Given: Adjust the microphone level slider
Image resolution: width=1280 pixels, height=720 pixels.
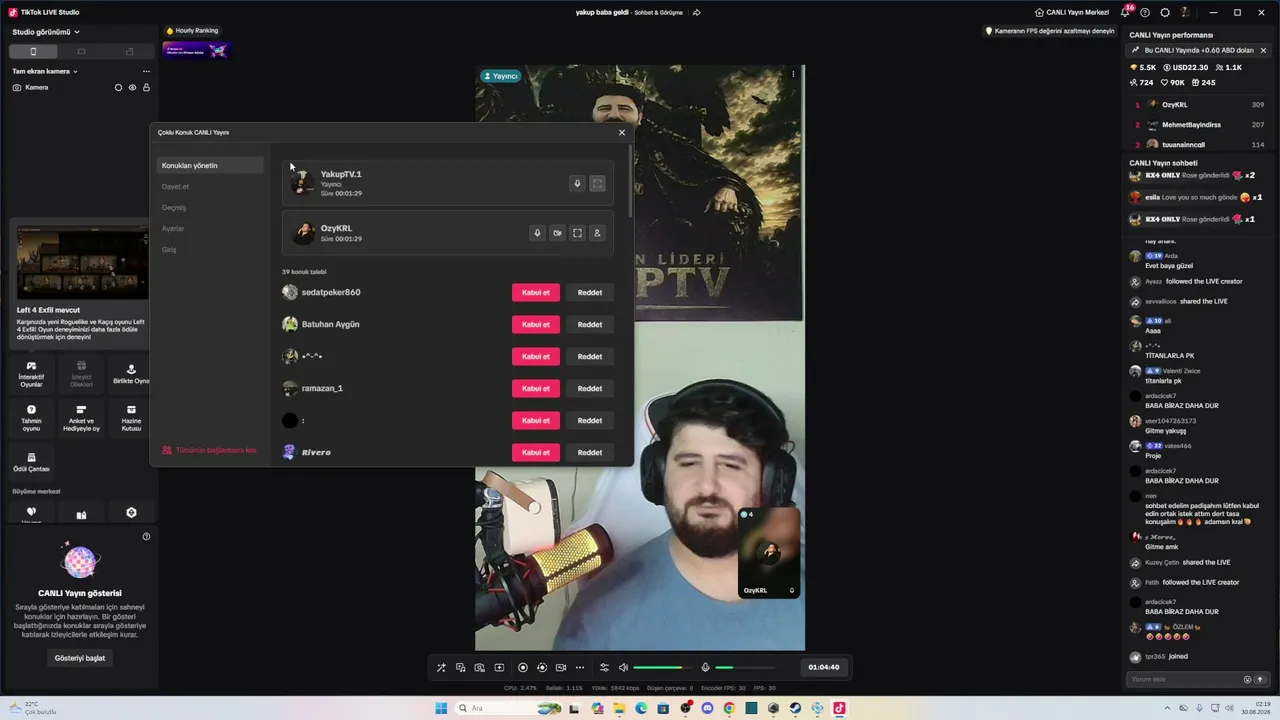Looking at the screenshot, I should [x=745, y=667].
